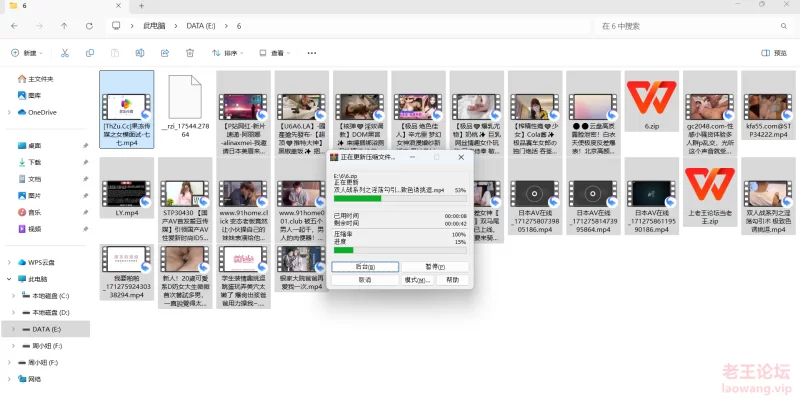Open 视频 videos quick access item
Screen dimensions: 800x399
pos(30,229)
